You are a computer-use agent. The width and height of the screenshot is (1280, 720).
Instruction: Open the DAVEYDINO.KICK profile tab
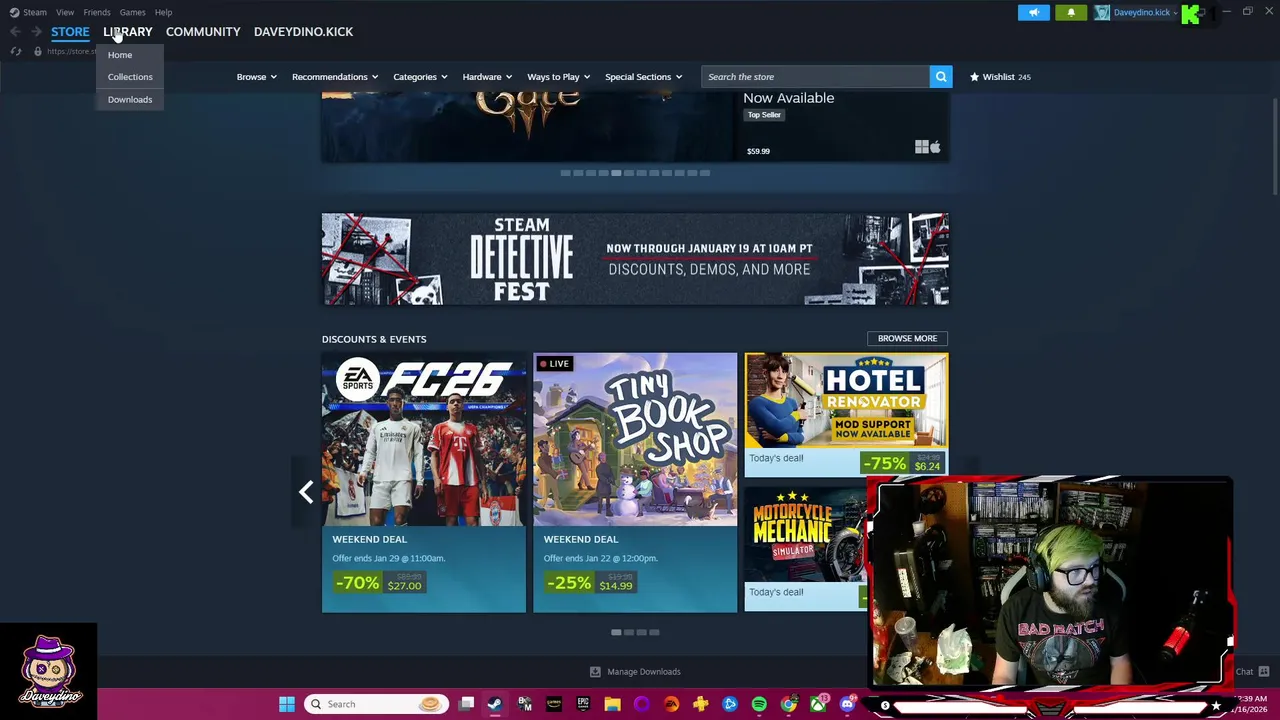click(x=303, y=32)
